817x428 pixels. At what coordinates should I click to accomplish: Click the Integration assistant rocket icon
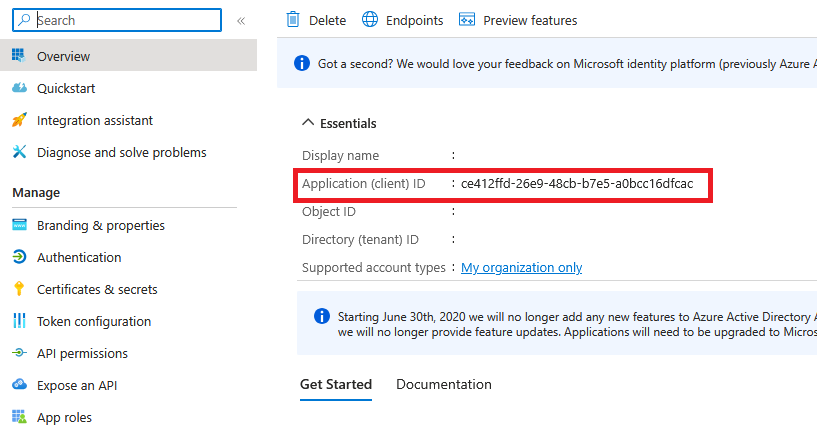[19, 120]
